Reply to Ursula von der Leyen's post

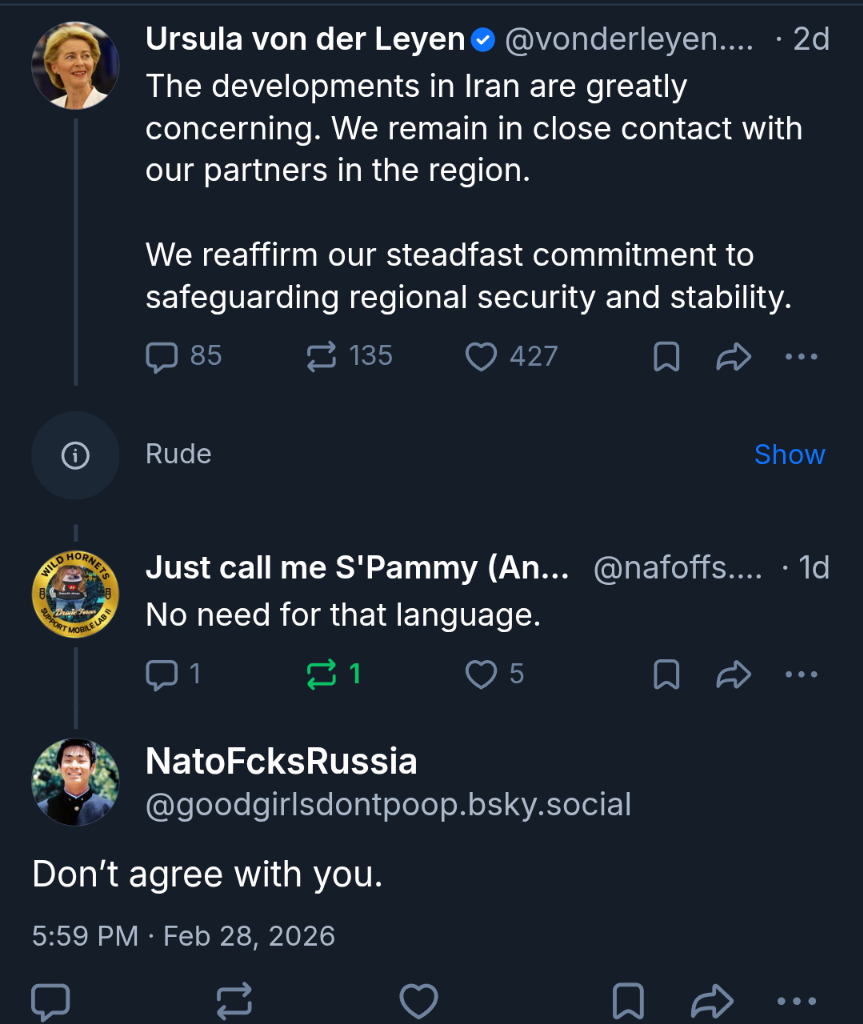tap(162, 357)
